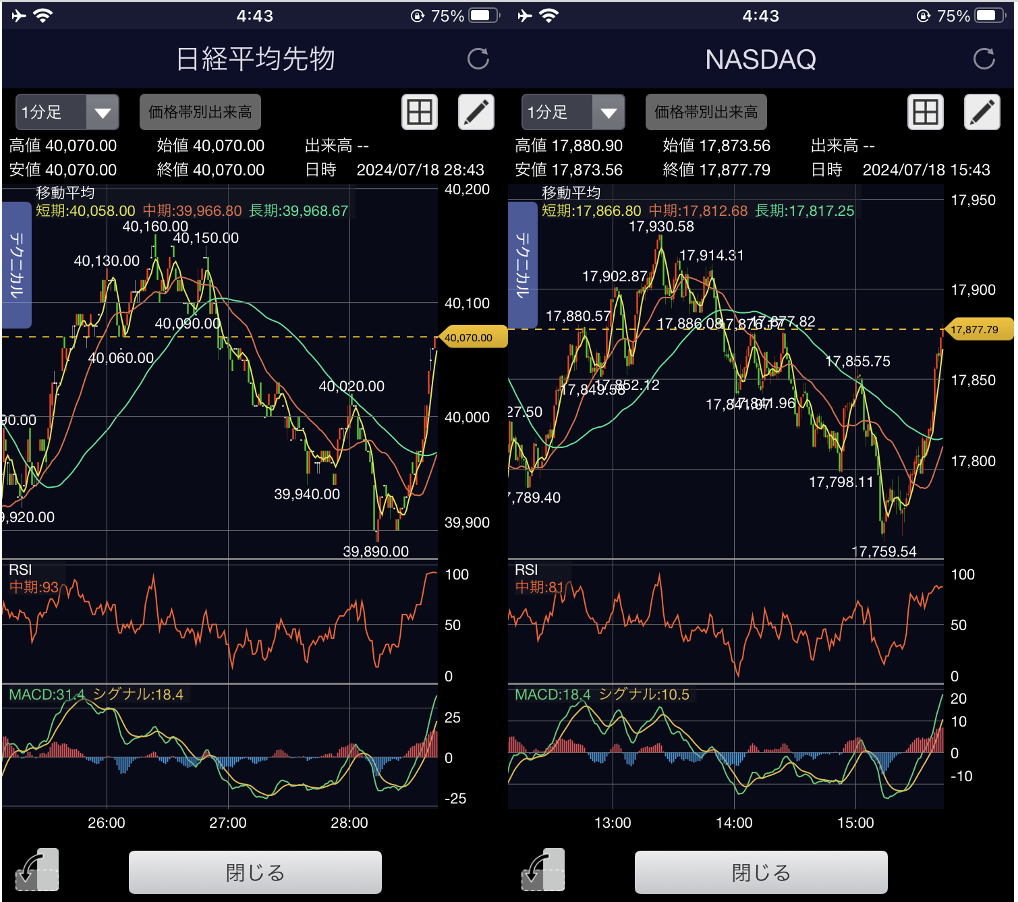Tap 長期:17,817.25 moving average label
The width and height of the screenshot is (1018, 902).
click(804, 210)
